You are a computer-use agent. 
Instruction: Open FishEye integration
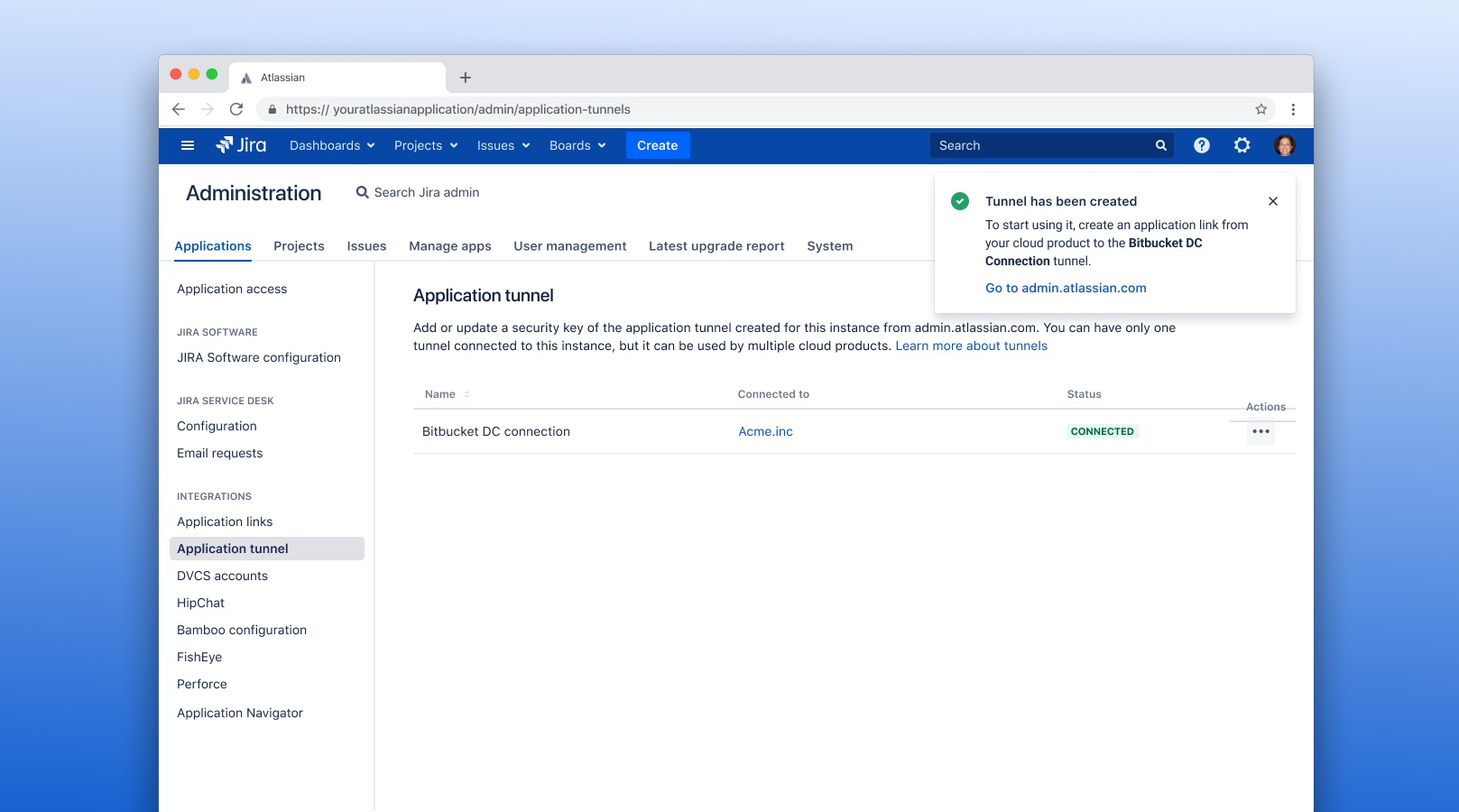tap(199, 657)
